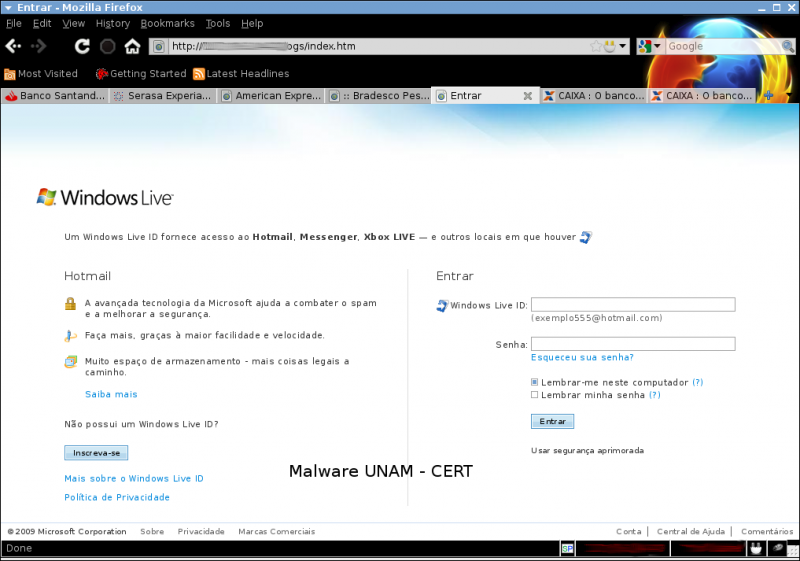Click the Windows Live logo
Image resolution: width=800 pixels, height=561 pixels.
pyautogui.click(x=105, y=197)
